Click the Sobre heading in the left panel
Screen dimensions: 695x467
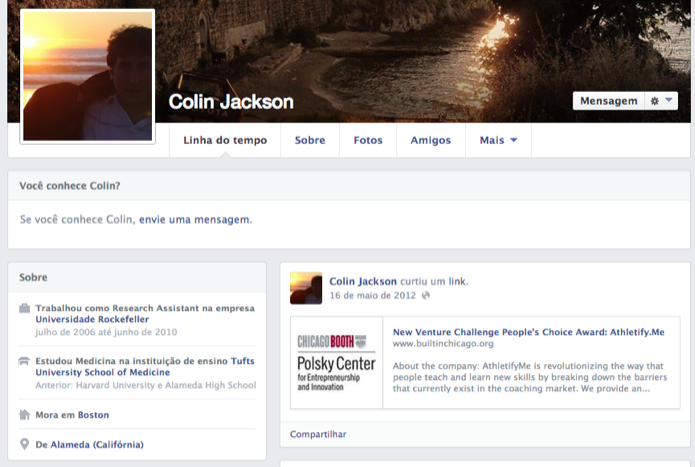[x=33, y=277]
